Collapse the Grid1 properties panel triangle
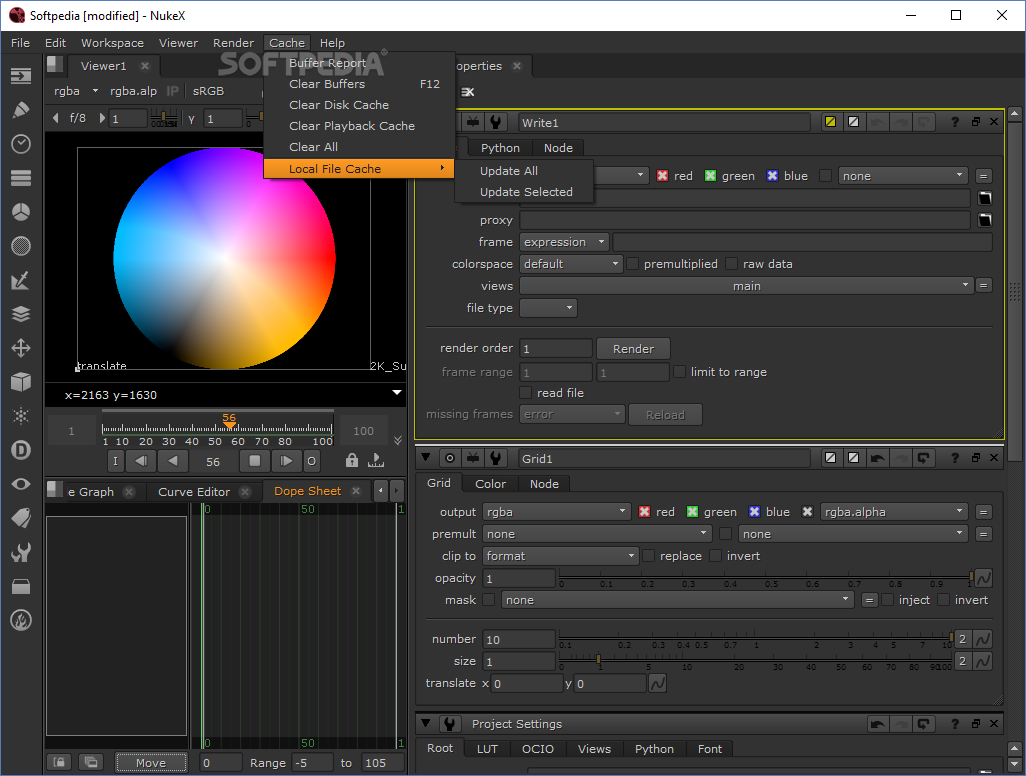 point(426,458)
